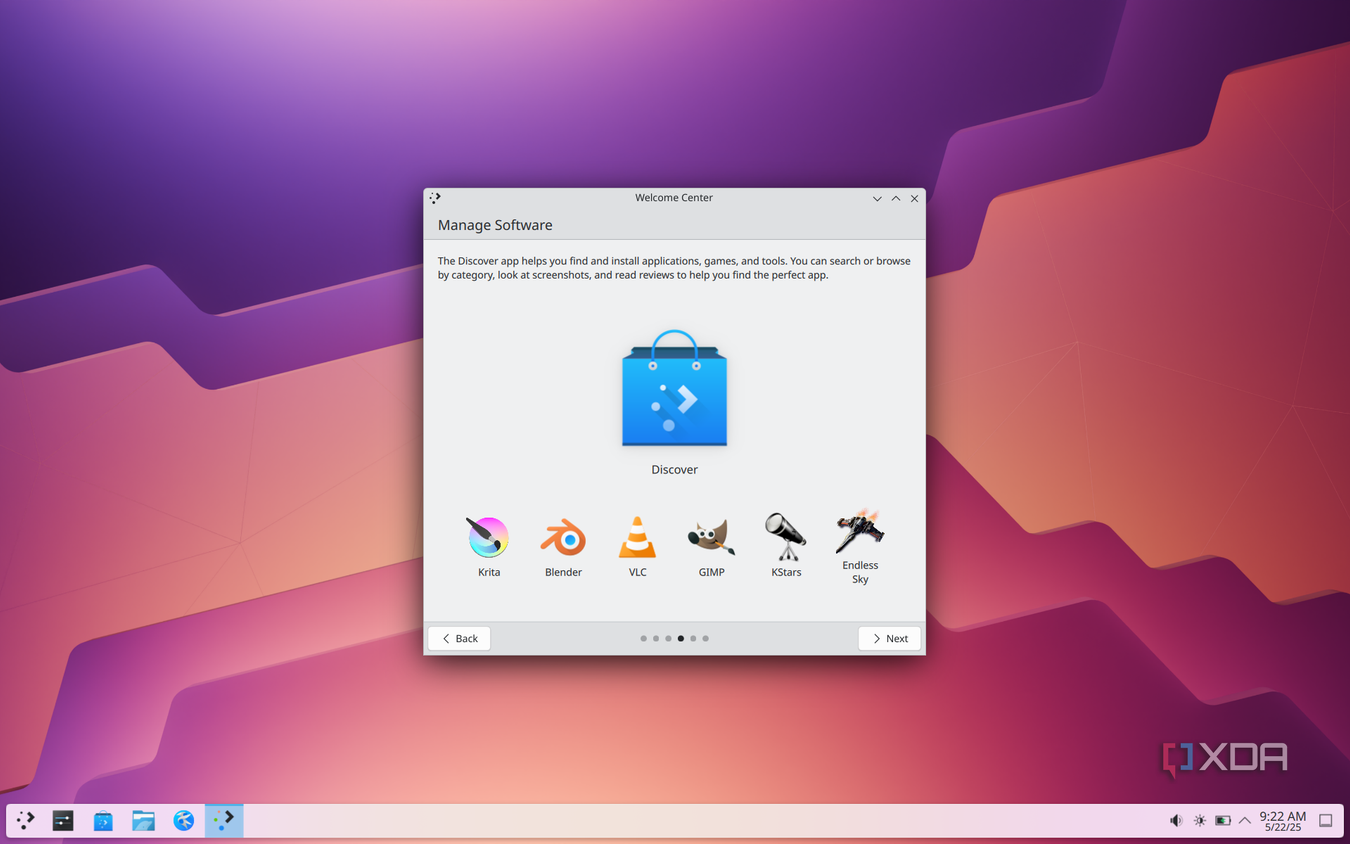Close the Welcome Center window
The height and width of the screenshot is (844, 1350).
pos(914,198)
